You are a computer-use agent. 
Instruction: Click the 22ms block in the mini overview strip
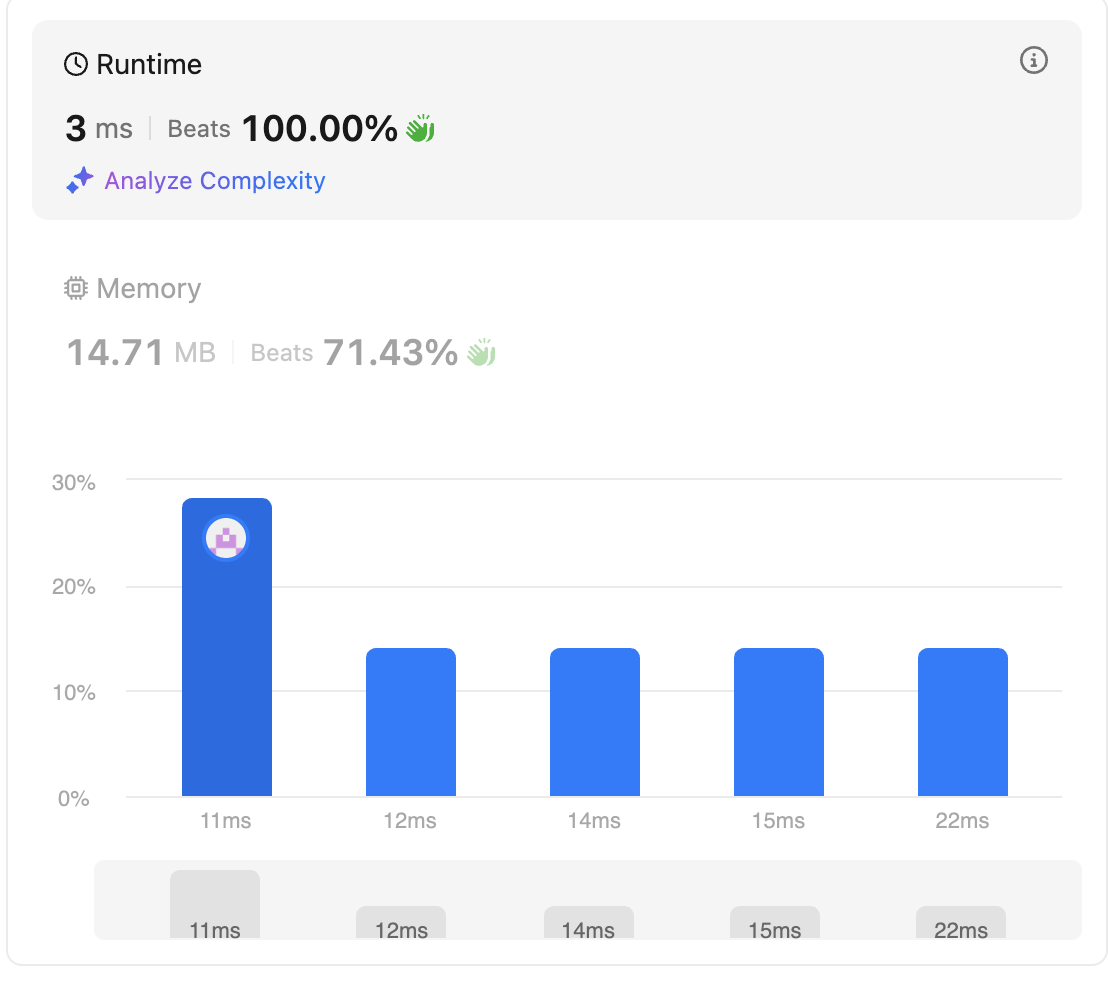[x=961, y=923]
